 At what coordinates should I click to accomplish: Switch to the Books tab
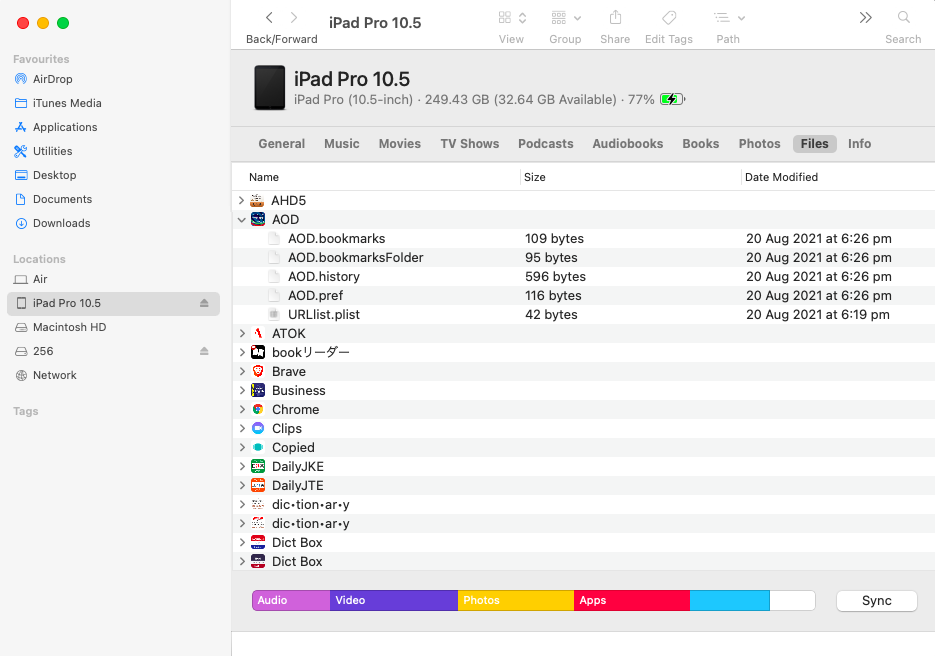tap(701, 144)
